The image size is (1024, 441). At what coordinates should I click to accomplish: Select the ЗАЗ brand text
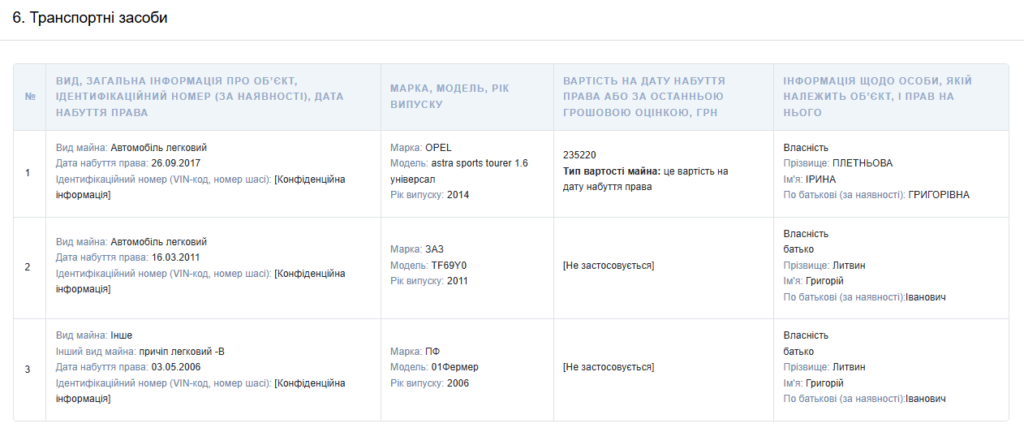pyautogui.click(x=434, y=249)
